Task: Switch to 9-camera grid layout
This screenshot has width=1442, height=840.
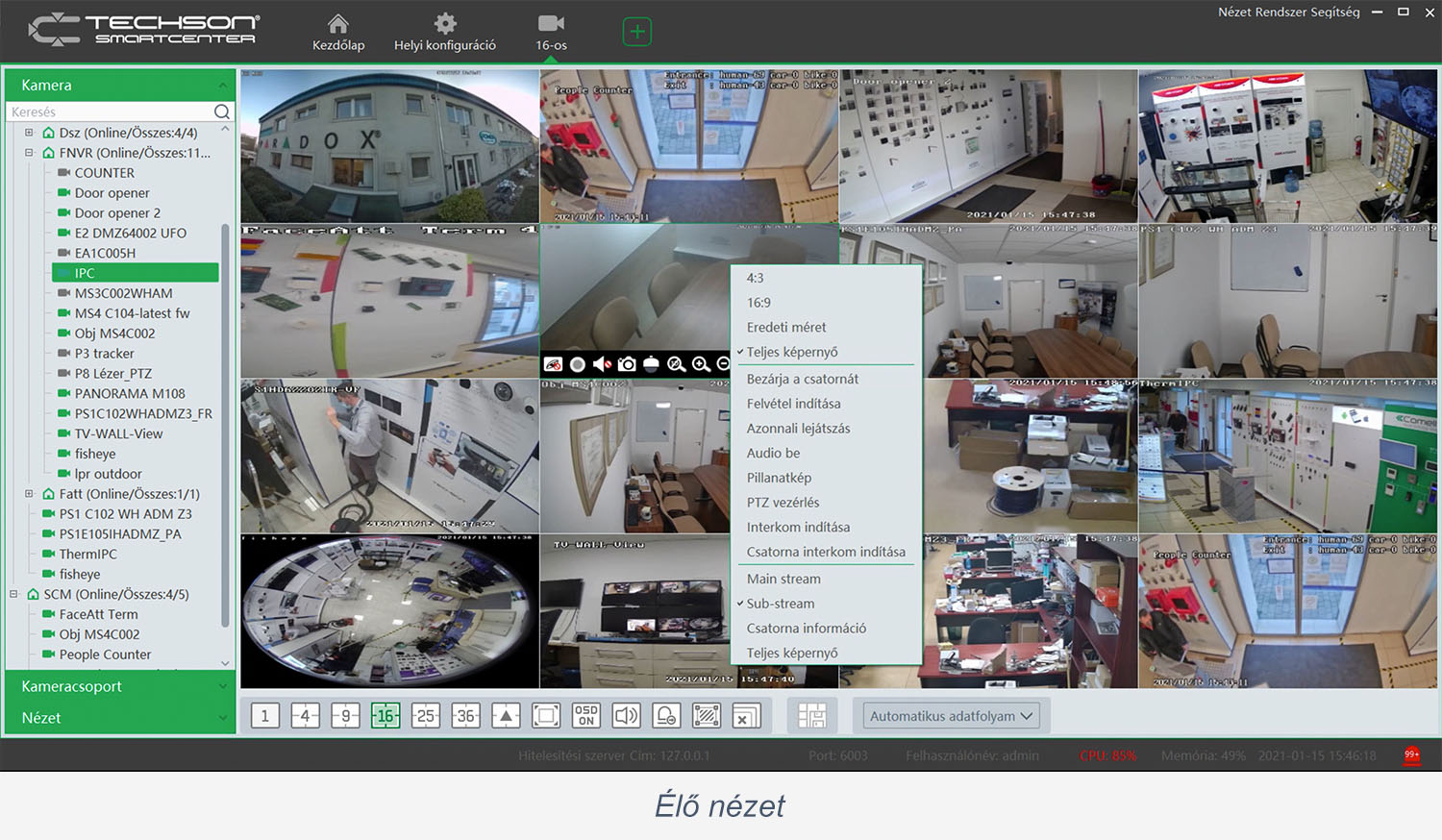Action: tap(345, 716)
